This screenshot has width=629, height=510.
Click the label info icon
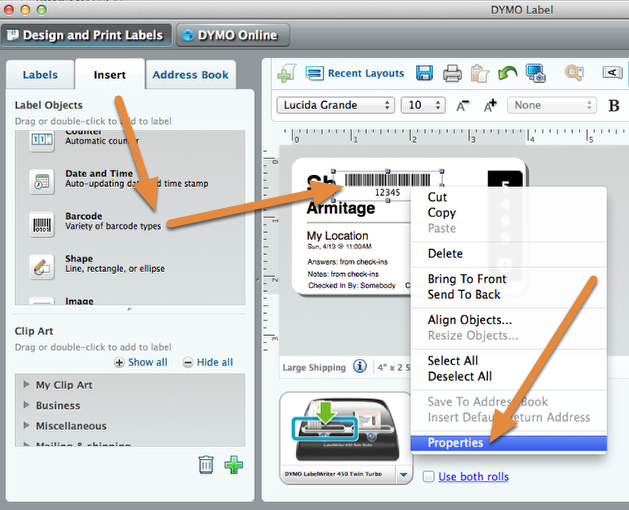click(360, 366)
